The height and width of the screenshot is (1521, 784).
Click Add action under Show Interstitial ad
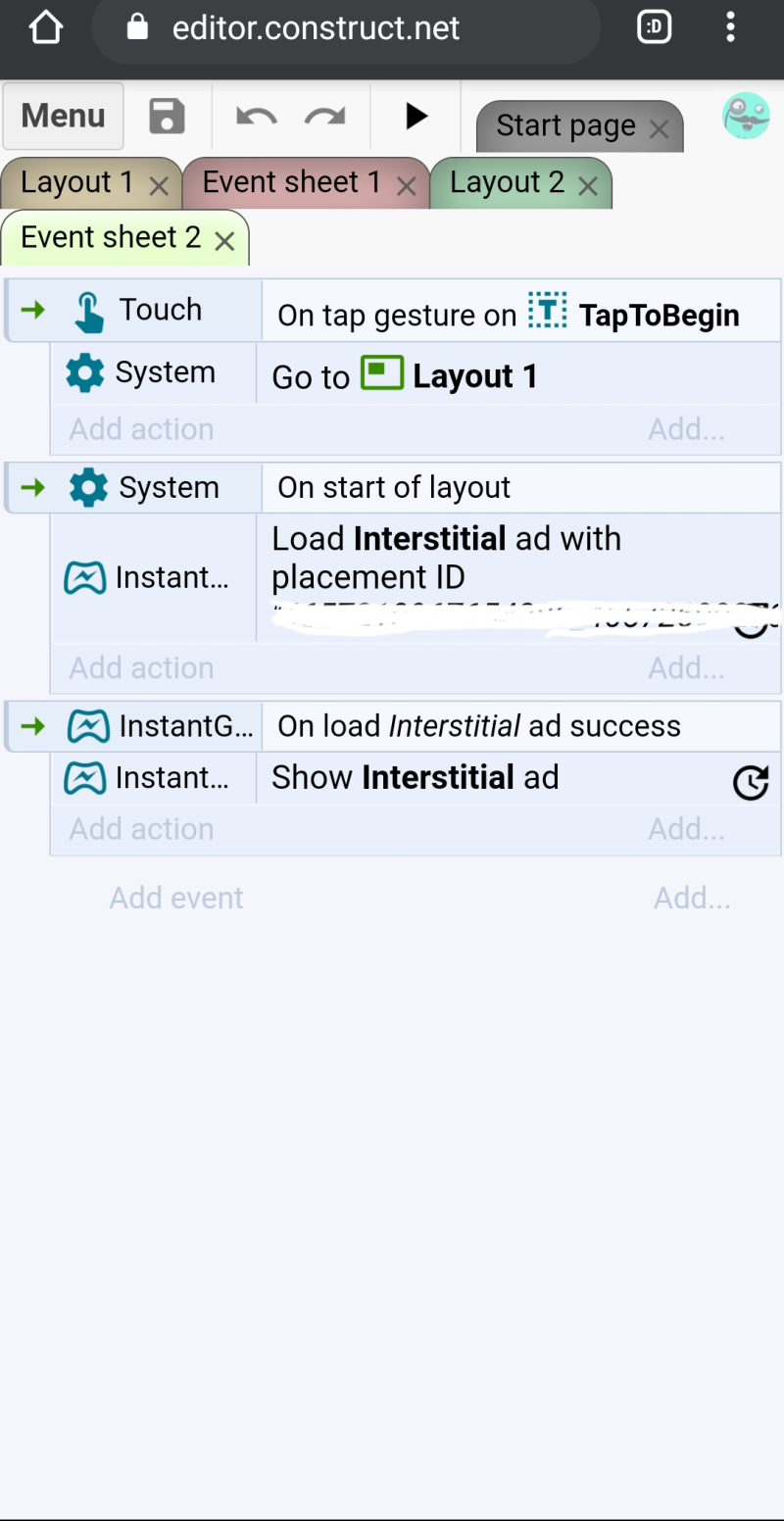141,829
